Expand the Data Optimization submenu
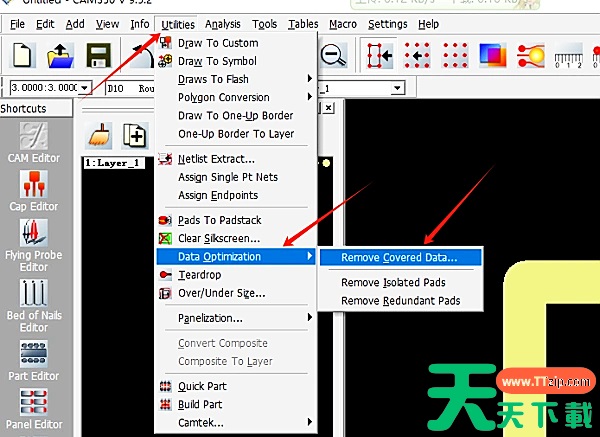The width and height of the screenshot is (600, 437). click(x=236, y=256)
